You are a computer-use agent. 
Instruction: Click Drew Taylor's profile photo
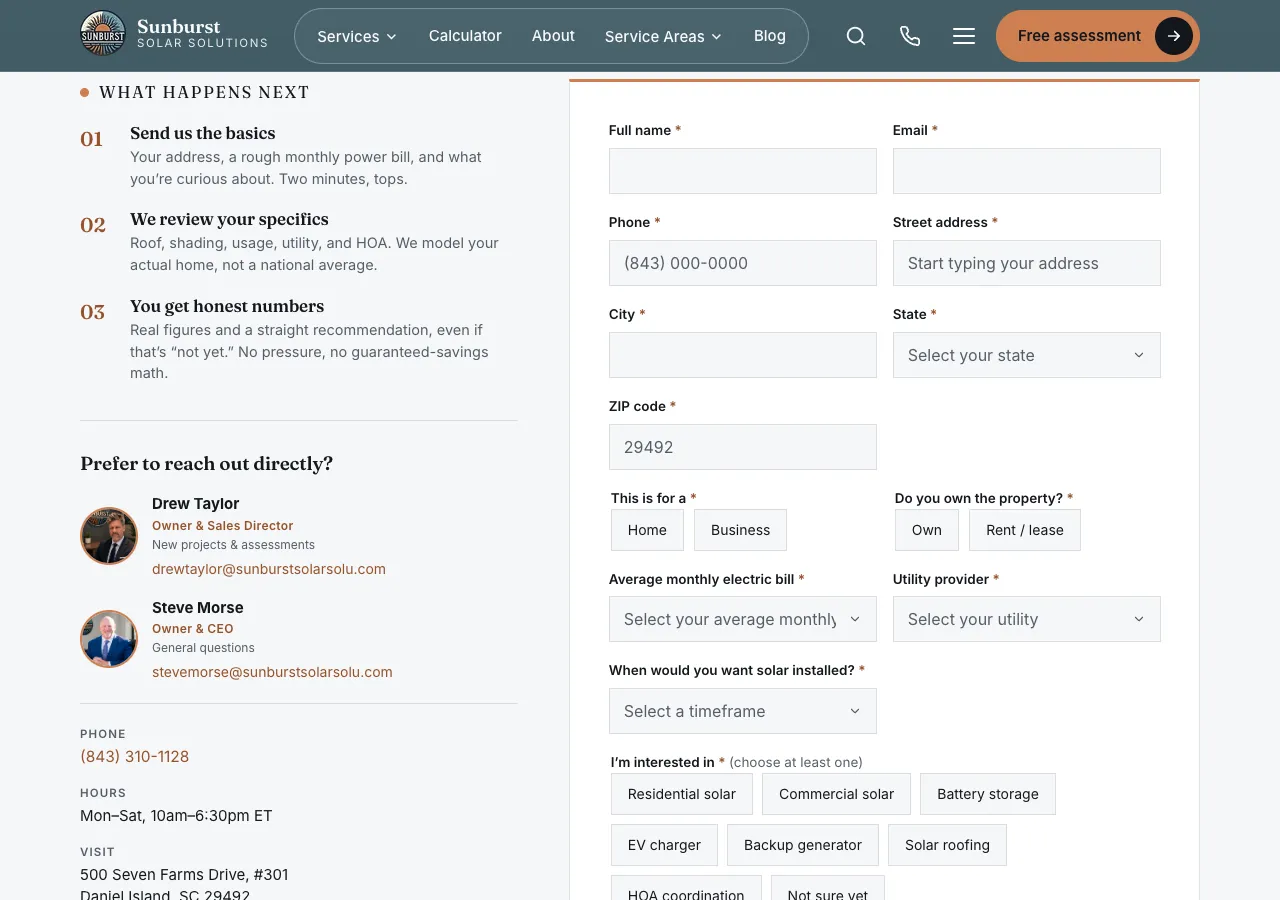[109, 536]
